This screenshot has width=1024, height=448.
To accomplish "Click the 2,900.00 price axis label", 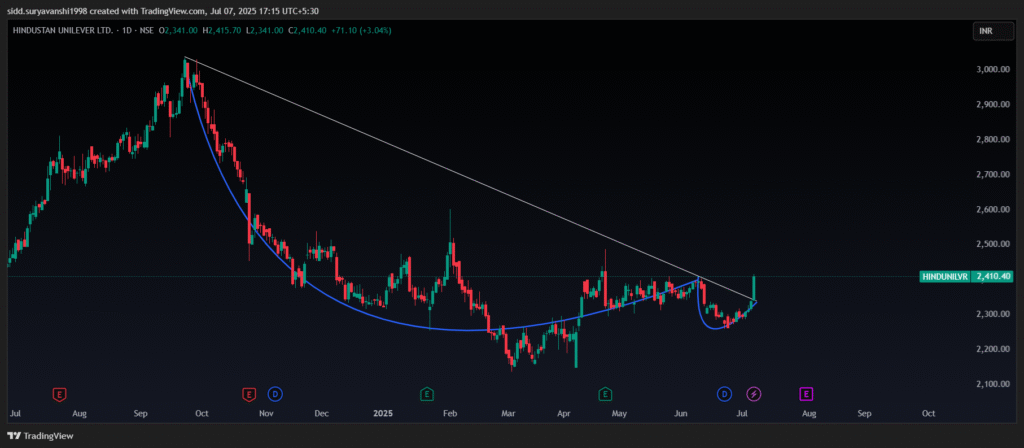I will 993,104.
